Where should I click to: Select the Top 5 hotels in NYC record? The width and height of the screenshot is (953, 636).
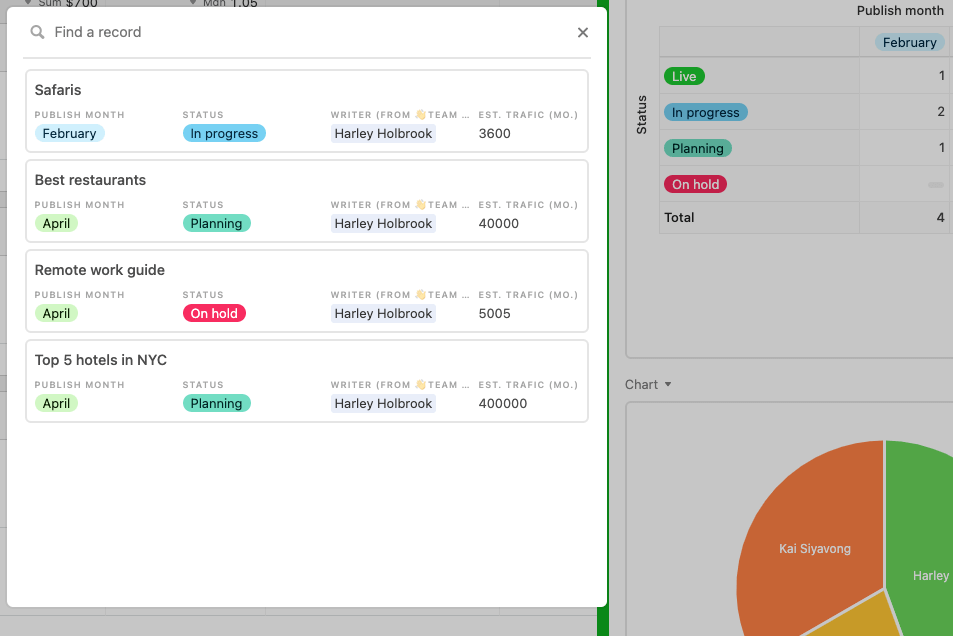307,381
